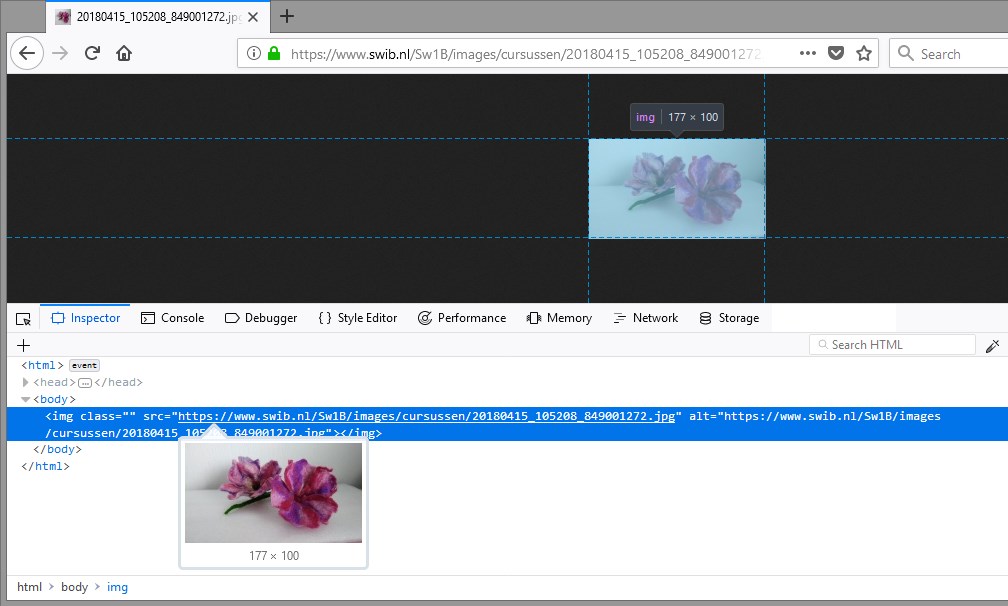Select the closing html tag
This screenshot has width=1008, height=606.
pos(45,466)
